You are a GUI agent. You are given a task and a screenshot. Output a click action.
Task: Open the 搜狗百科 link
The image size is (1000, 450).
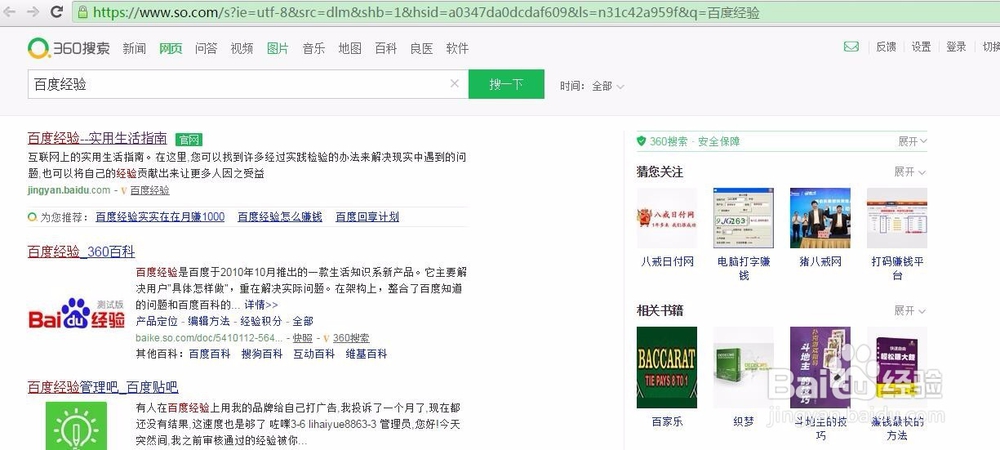tap(261, 354)
